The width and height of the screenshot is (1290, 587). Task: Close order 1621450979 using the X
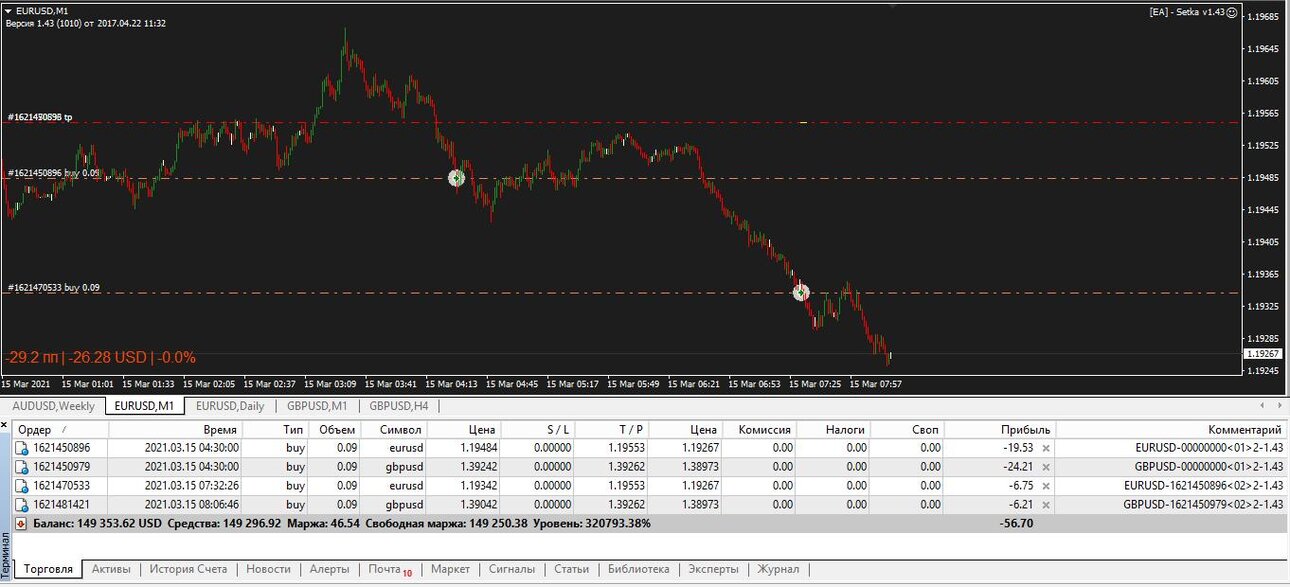1046,467
